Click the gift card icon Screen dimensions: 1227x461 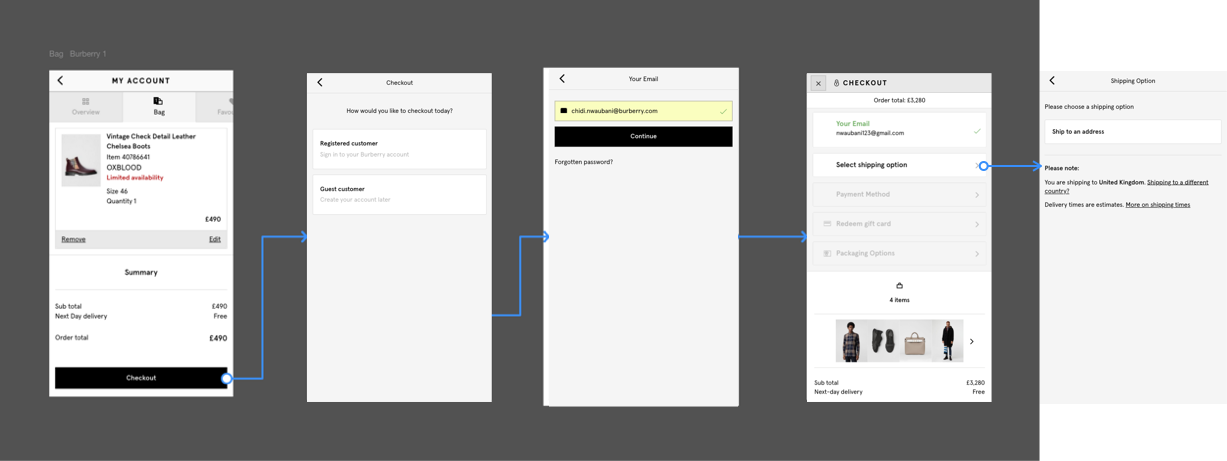[x=827, y=224]
